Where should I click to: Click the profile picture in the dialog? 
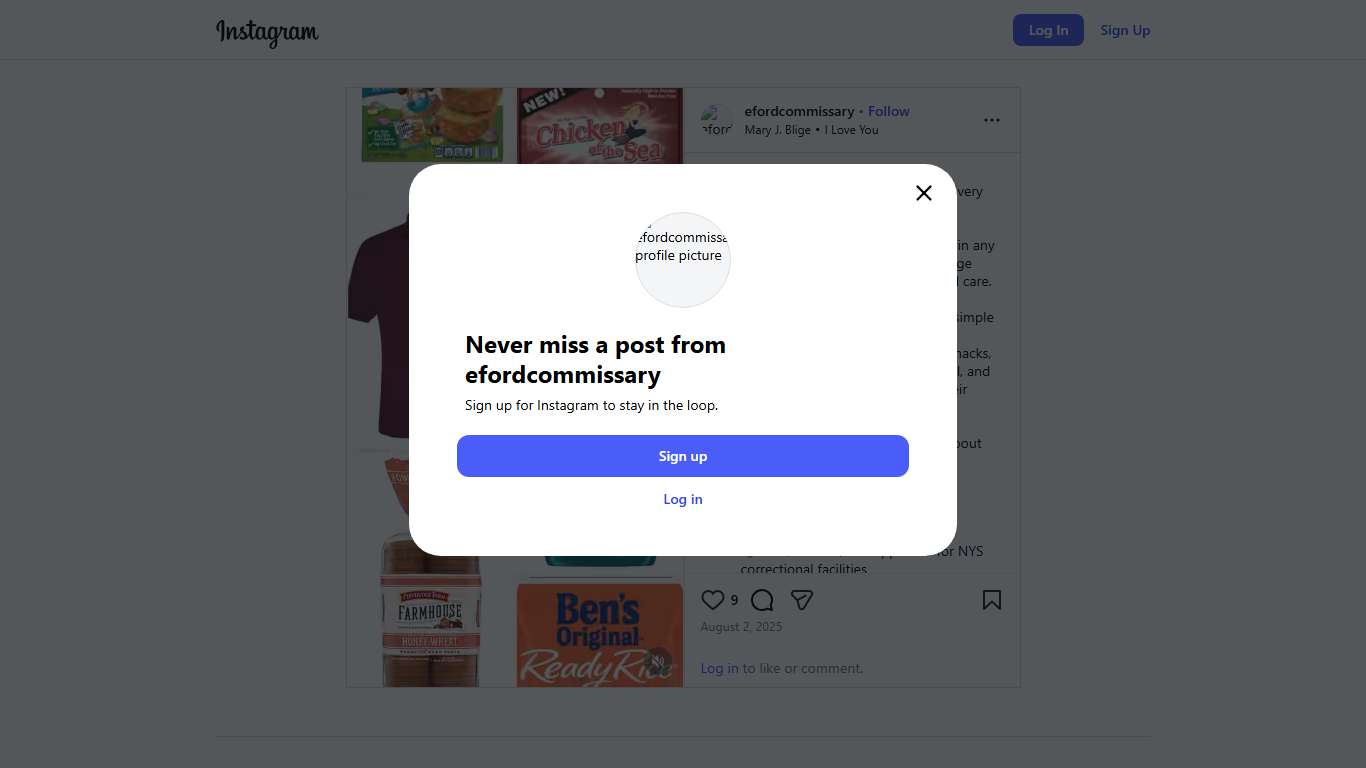click(x=683, y=260)
